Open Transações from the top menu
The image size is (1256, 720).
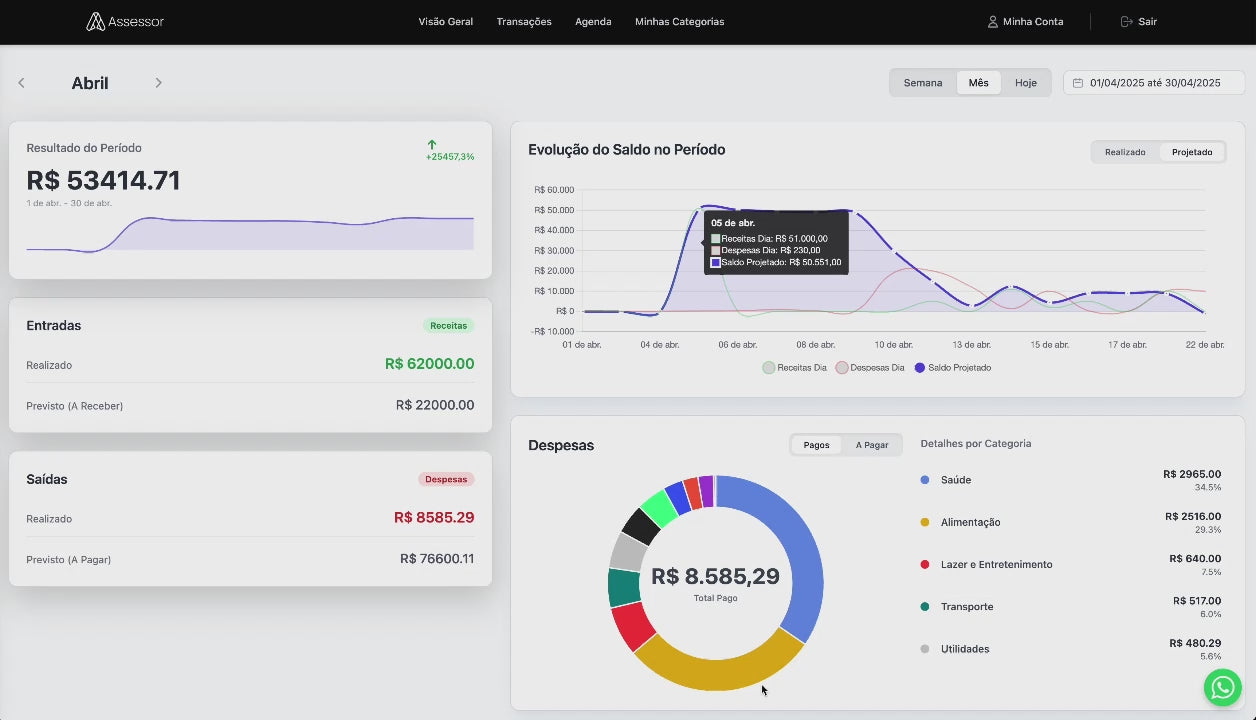click(x=524, y=22)
